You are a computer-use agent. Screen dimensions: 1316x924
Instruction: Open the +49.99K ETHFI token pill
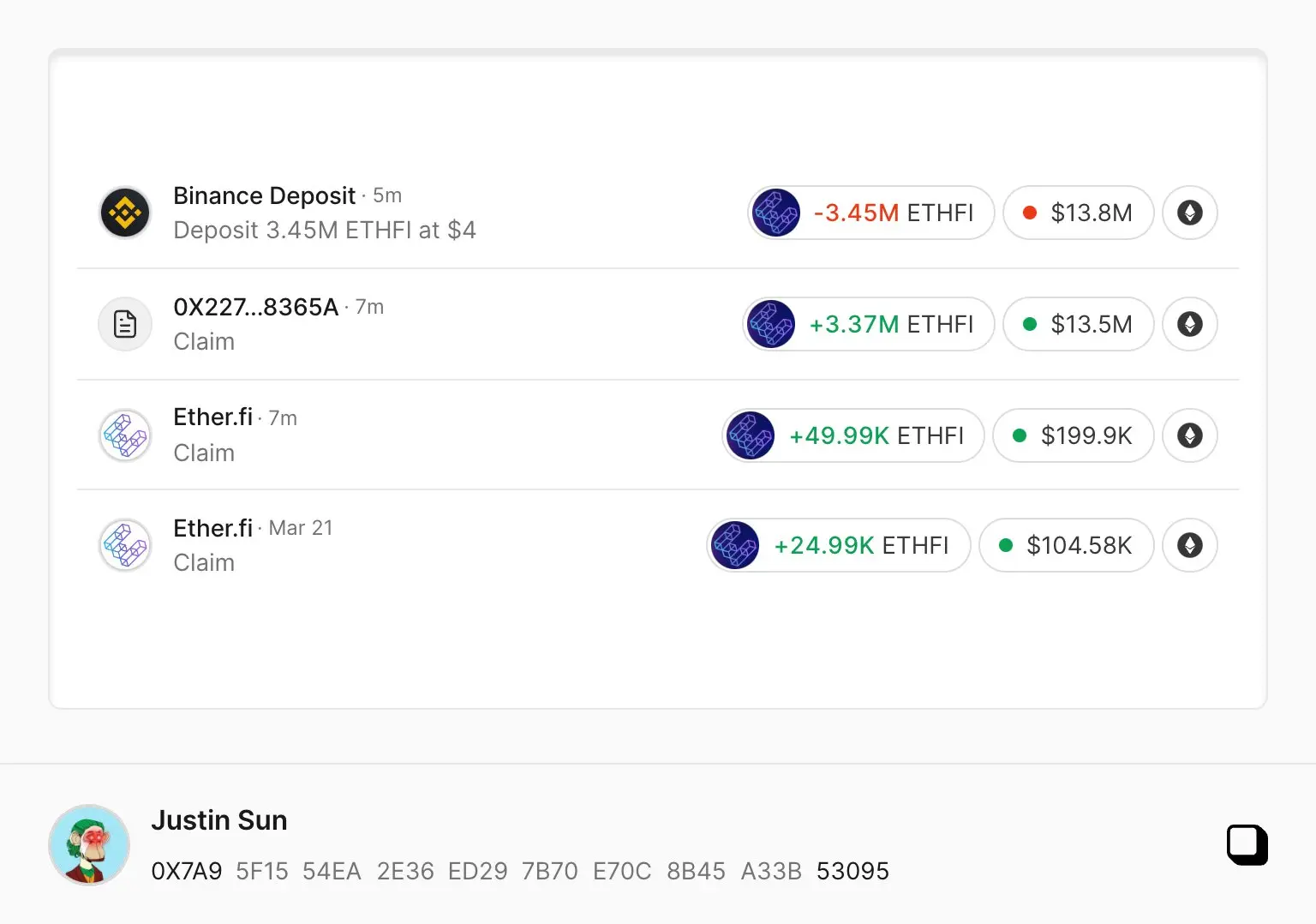[853, 435]
